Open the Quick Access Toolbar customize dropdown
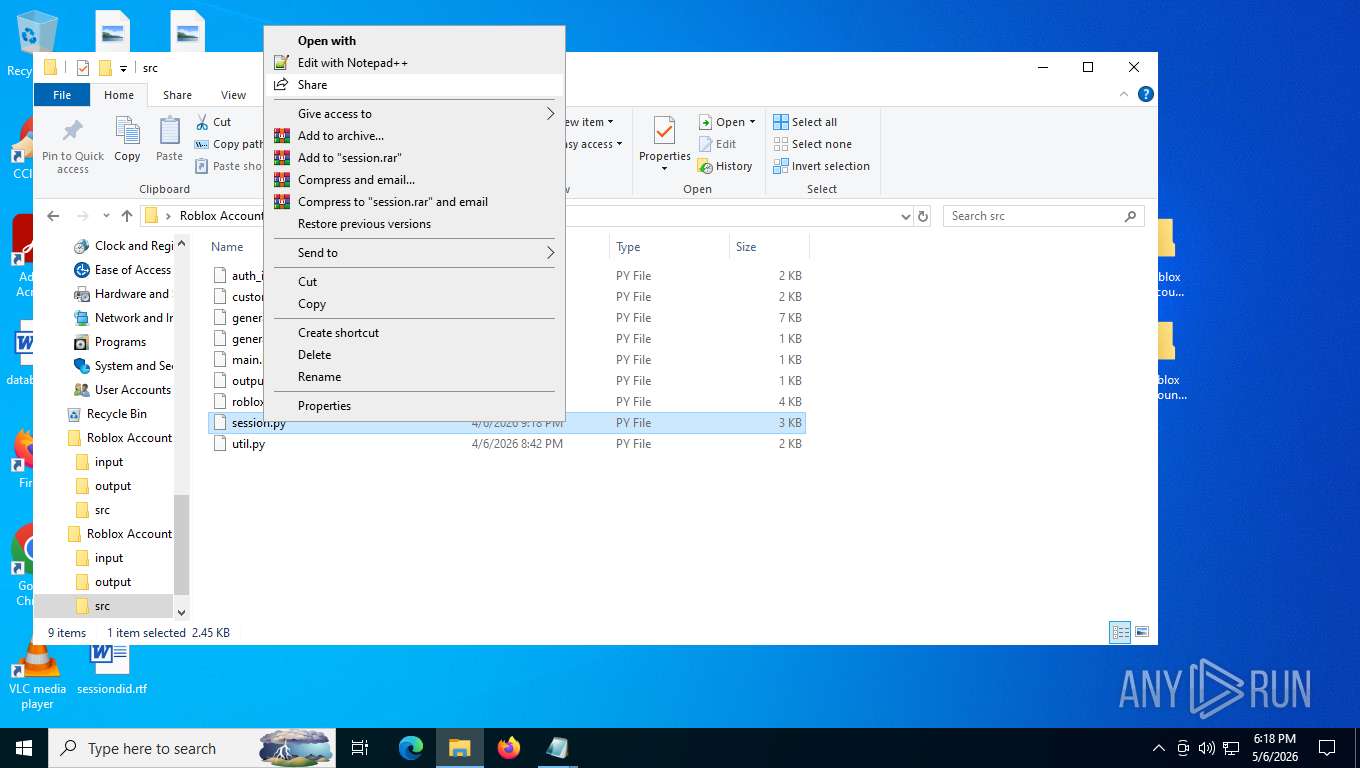The image size is (1360, 768). coord(123,68)
